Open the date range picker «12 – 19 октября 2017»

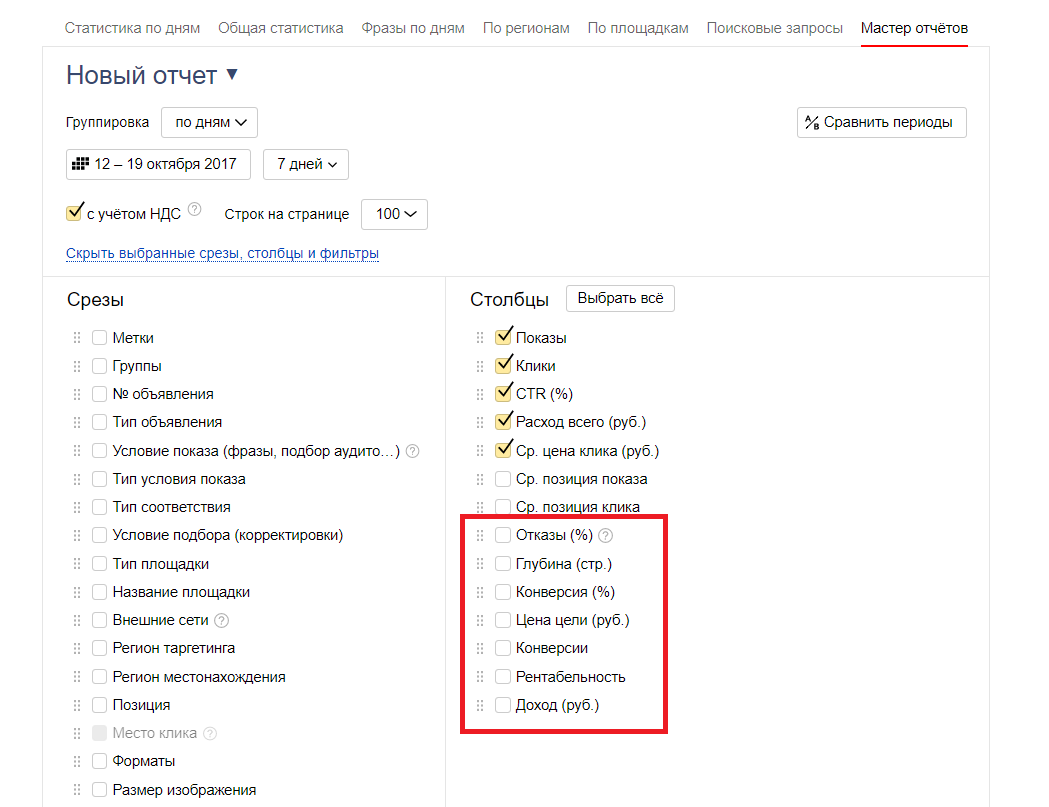(158, 164)
